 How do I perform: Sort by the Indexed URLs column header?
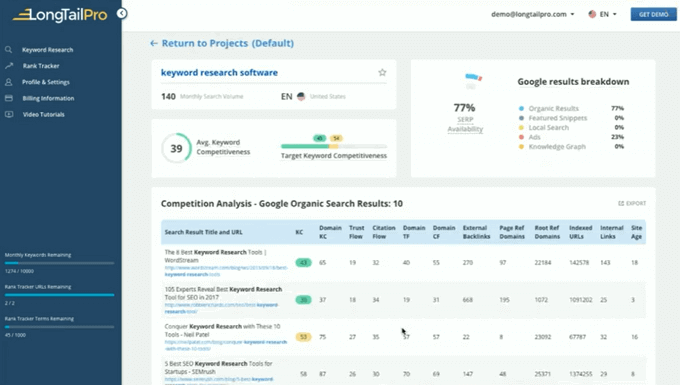(x=580, y=232)
